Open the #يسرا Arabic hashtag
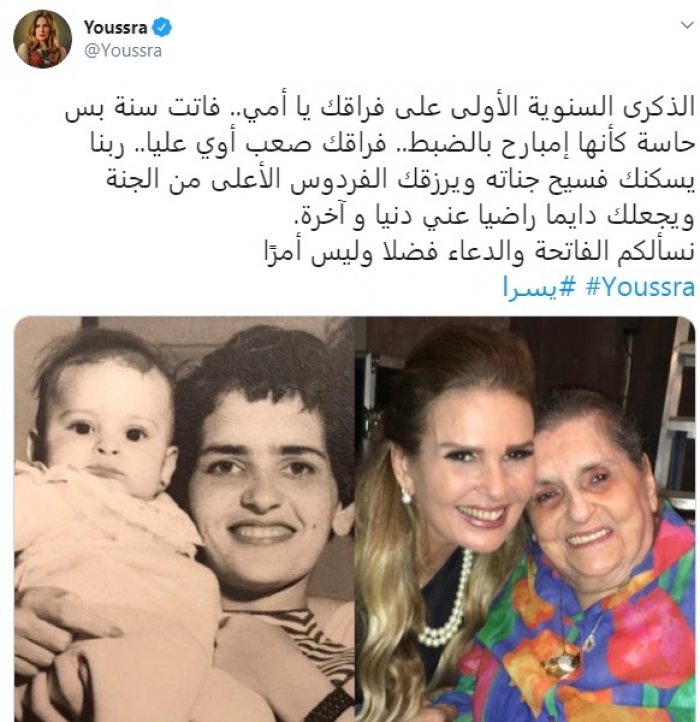700x722 pixels. pos(539,288)
